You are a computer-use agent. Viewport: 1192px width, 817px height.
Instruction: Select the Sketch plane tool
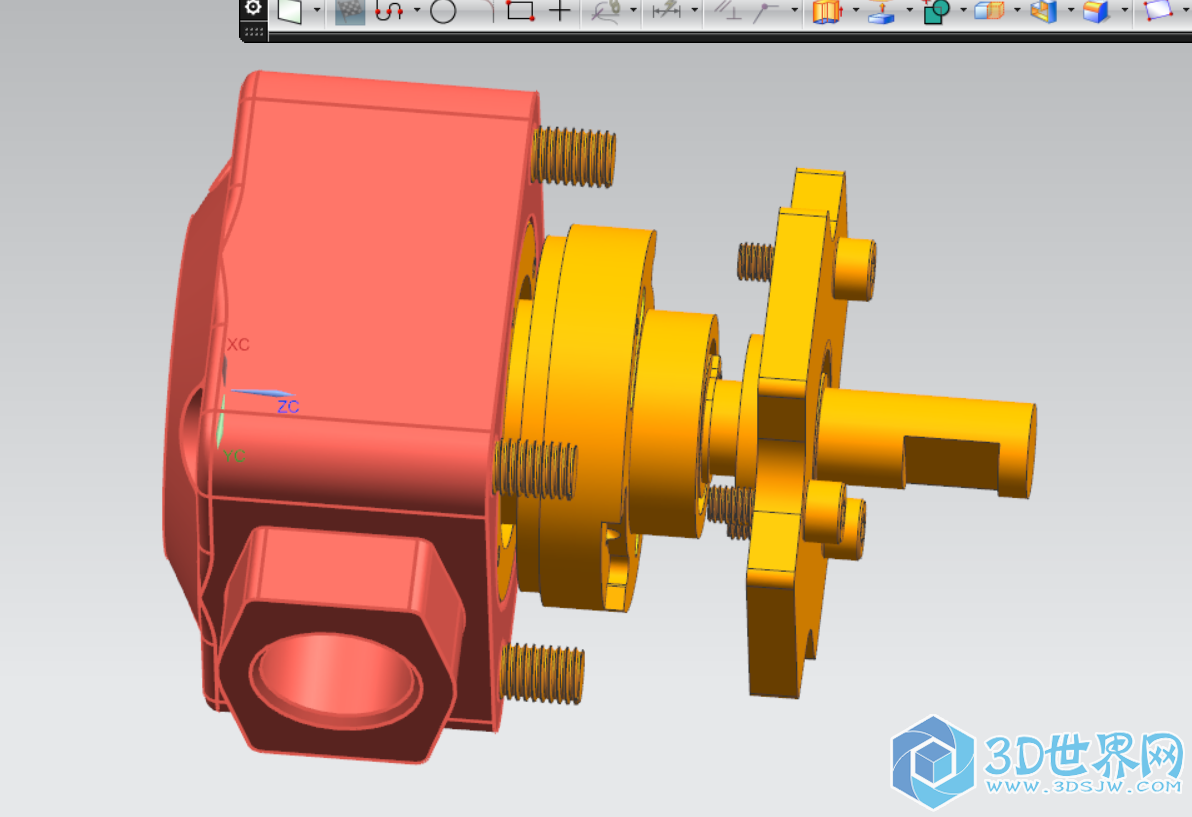pyautogui.click(x=290, y=11)
